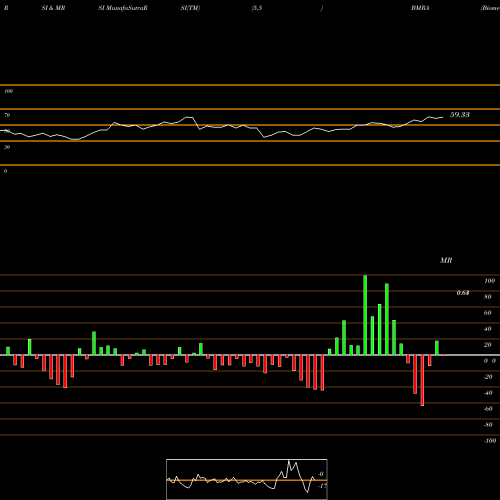Click the MR value 0.64
Image resolution: width=500 pixels, height=500 pixels.
pos(463,293)
